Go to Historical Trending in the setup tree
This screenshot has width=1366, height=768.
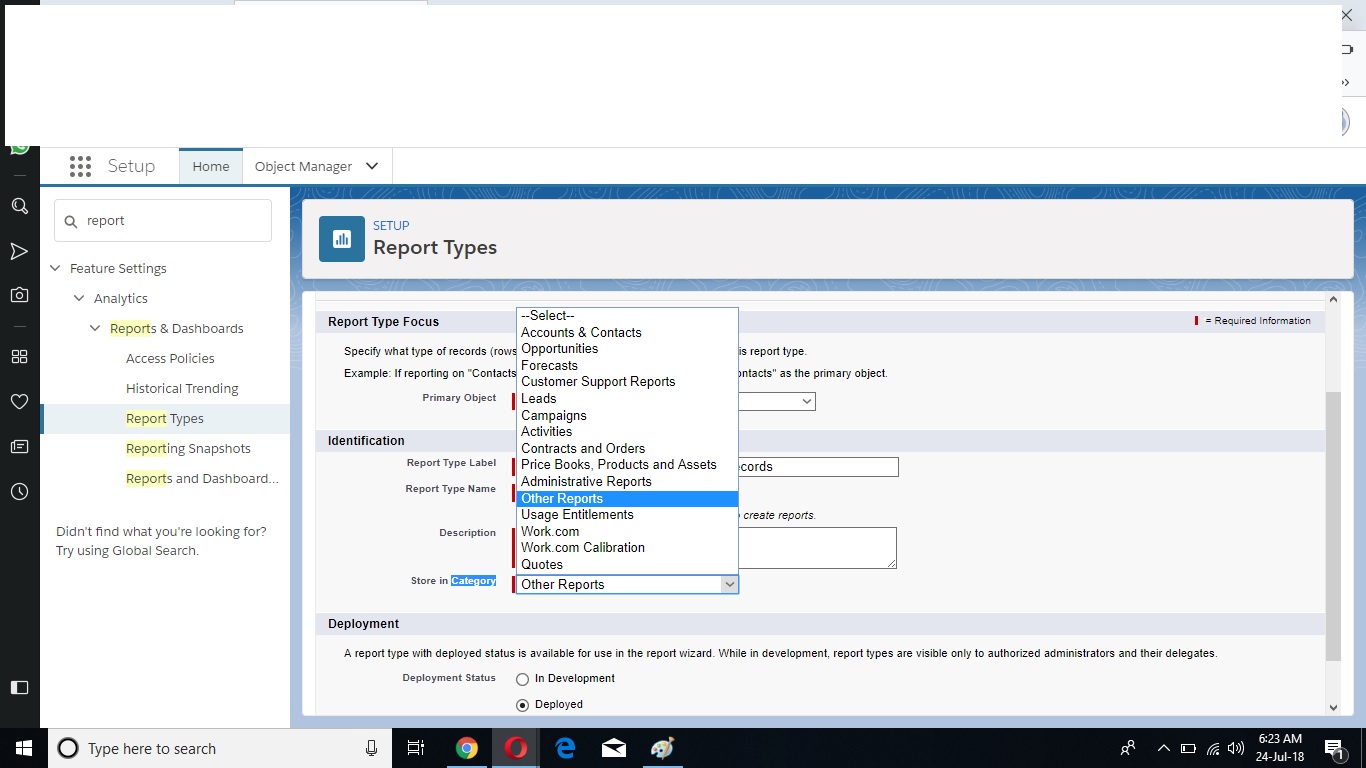[x=182, y=388]
